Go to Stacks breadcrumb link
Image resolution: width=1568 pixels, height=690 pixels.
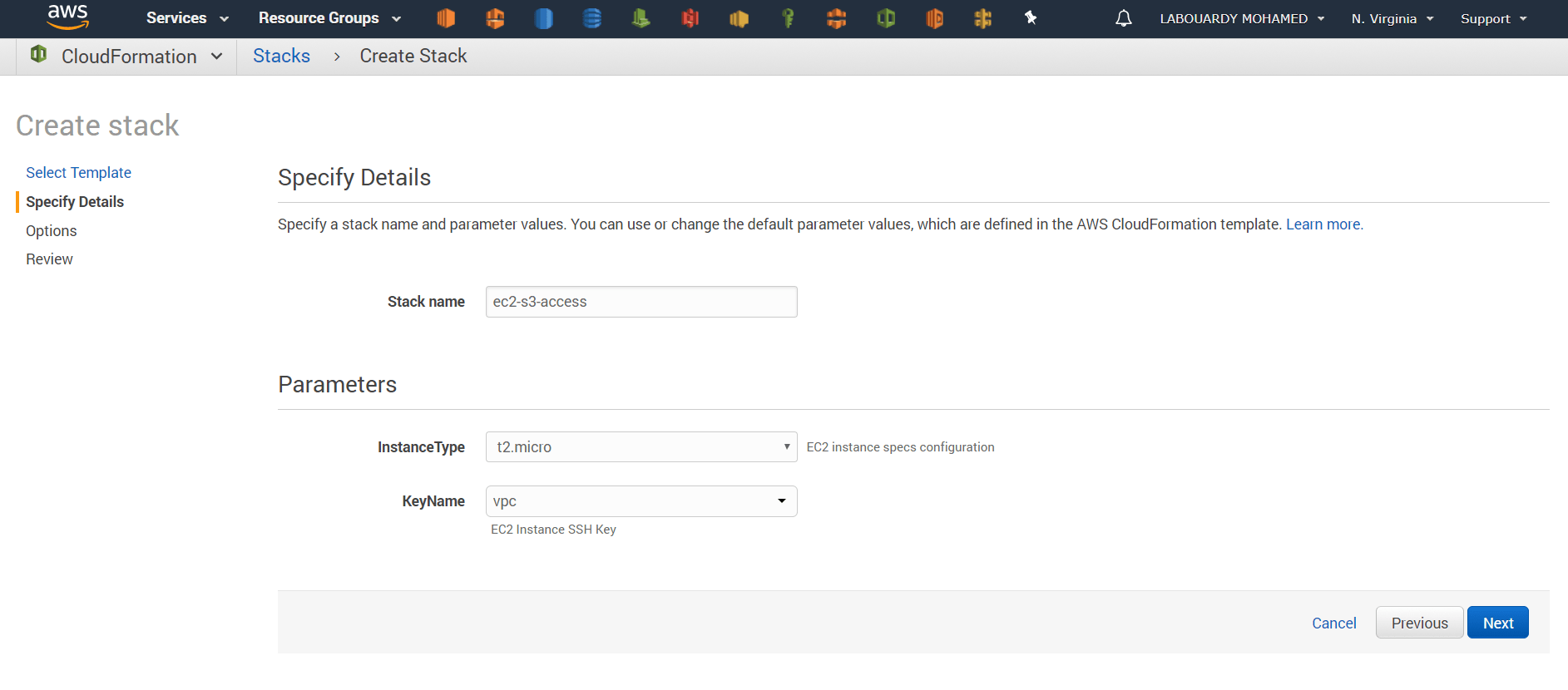[x=281, y=56]
